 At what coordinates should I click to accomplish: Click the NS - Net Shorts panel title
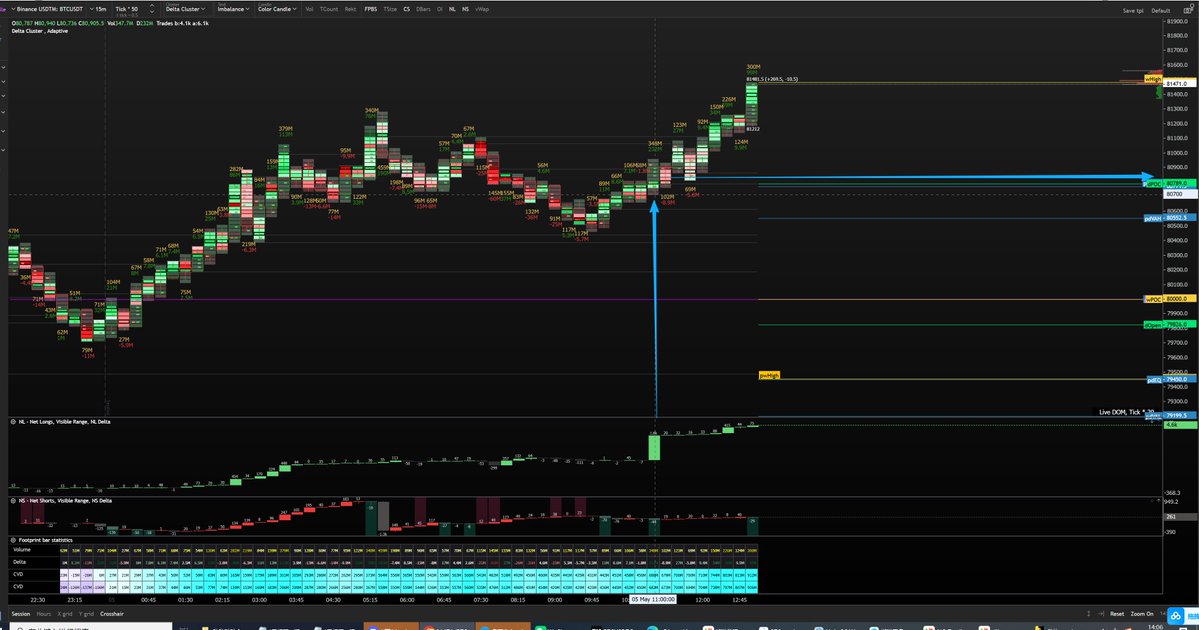click(65, 501)
